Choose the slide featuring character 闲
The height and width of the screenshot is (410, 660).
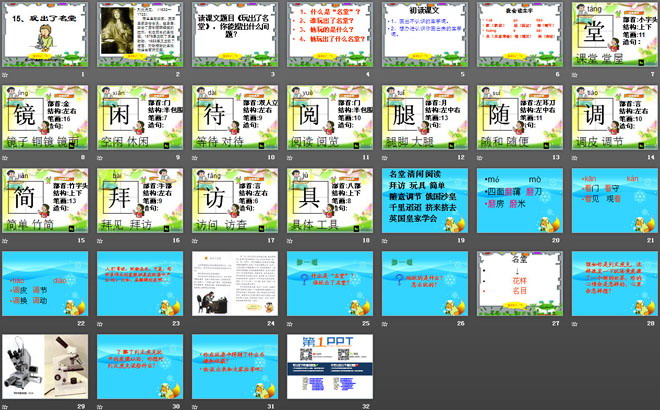click(139, 117)
